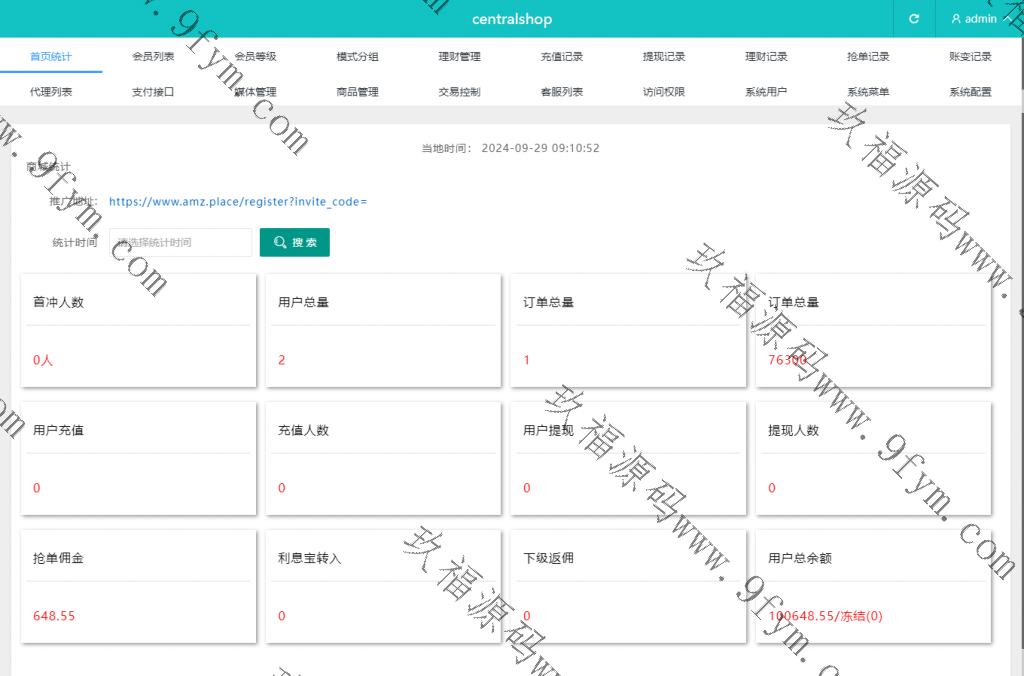The image size is (1024, 676).
Task: Open the 充值记录 page
Action: 561,57
